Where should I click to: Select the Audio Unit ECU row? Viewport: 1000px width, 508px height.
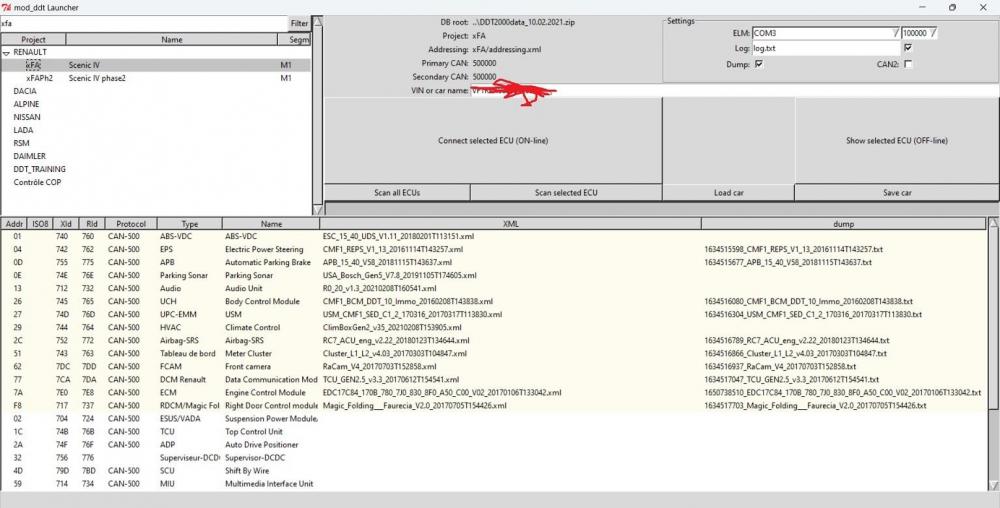[x=494, y=288]
